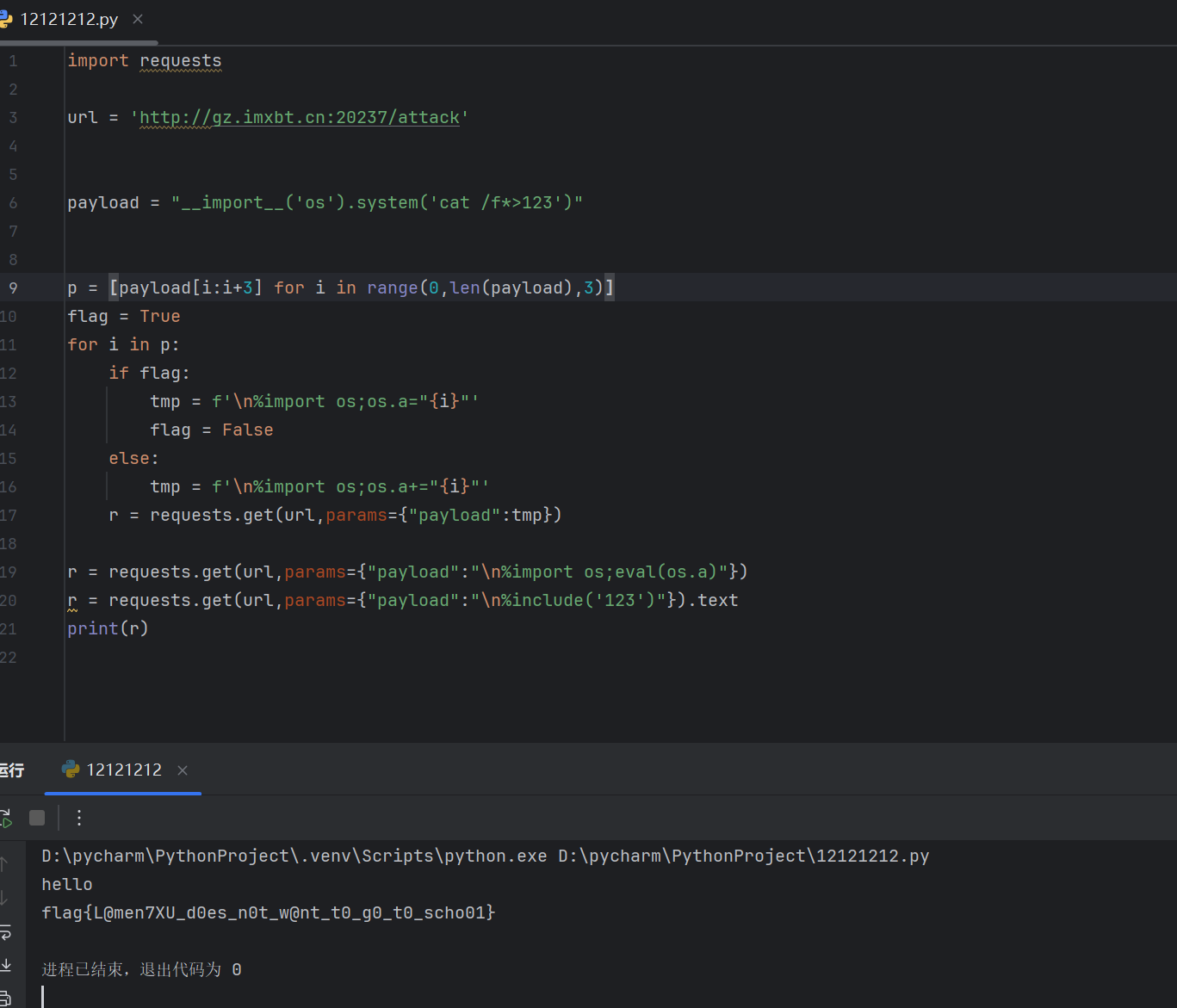The image size is (1177, 1008).
Task: Click the line containing eval(os.a)
Action: coord(407,572)
